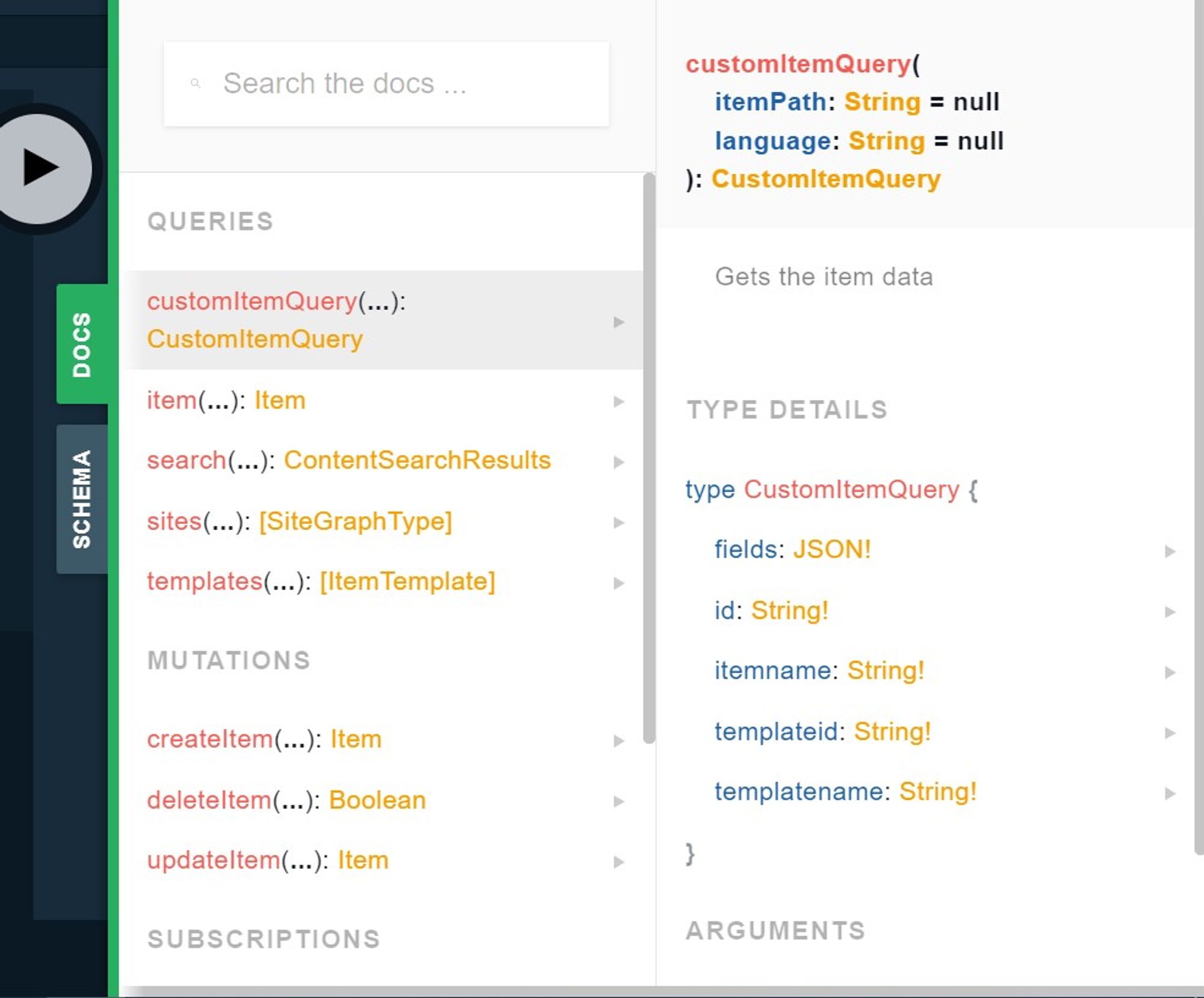Expand the item query entry
This screenshot has width=1204, height=998.
(x=619, y=401)
